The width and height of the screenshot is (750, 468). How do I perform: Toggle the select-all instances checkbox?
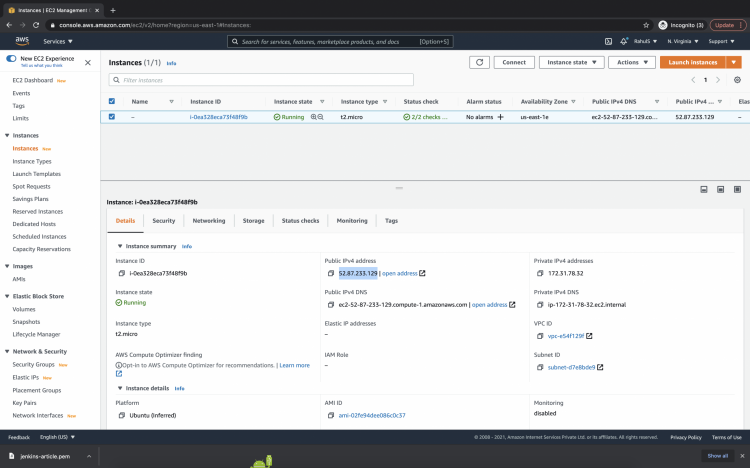click(112, 101)
